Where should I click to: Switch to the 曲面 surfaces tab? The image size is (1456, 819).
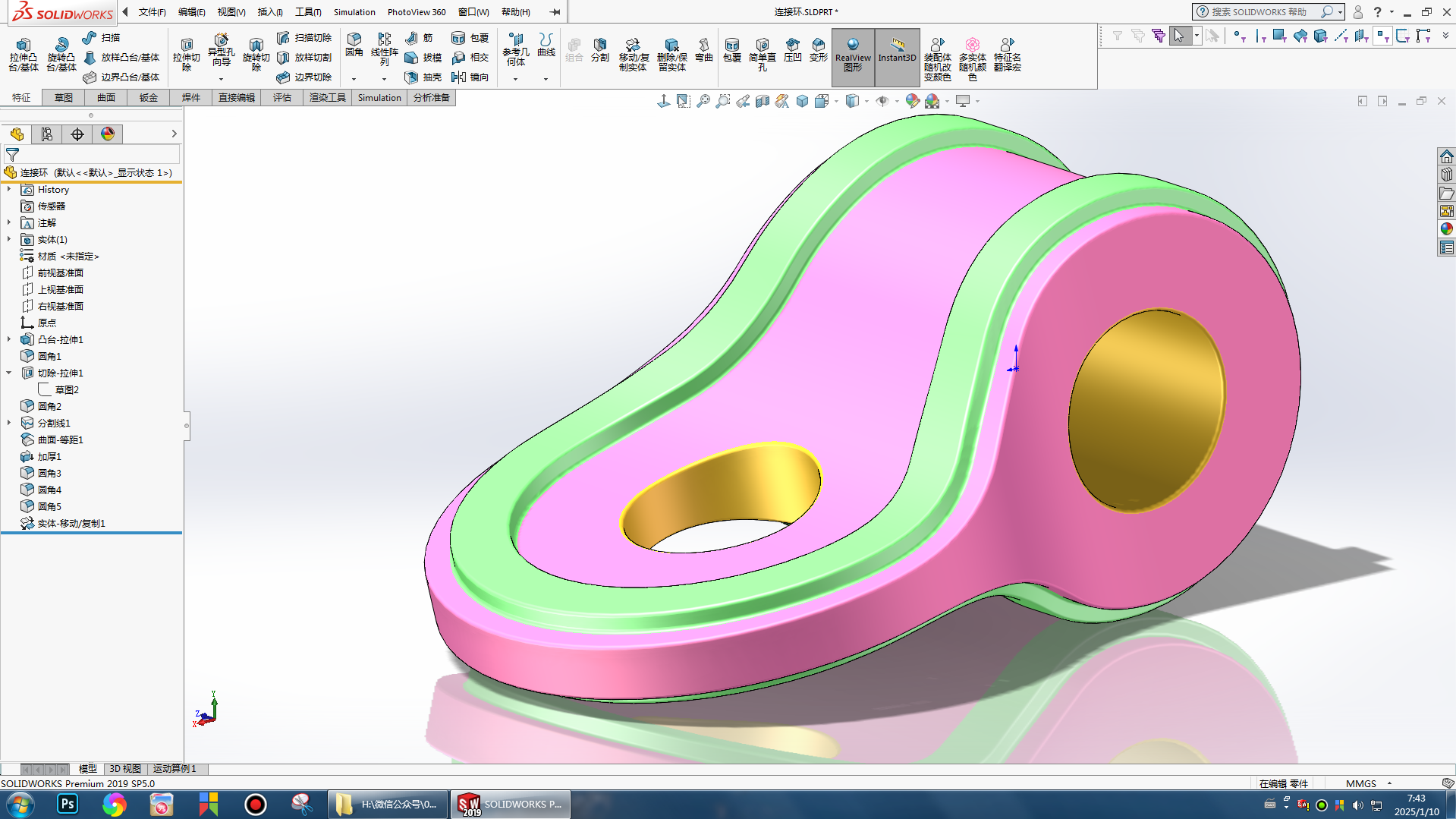105,98
